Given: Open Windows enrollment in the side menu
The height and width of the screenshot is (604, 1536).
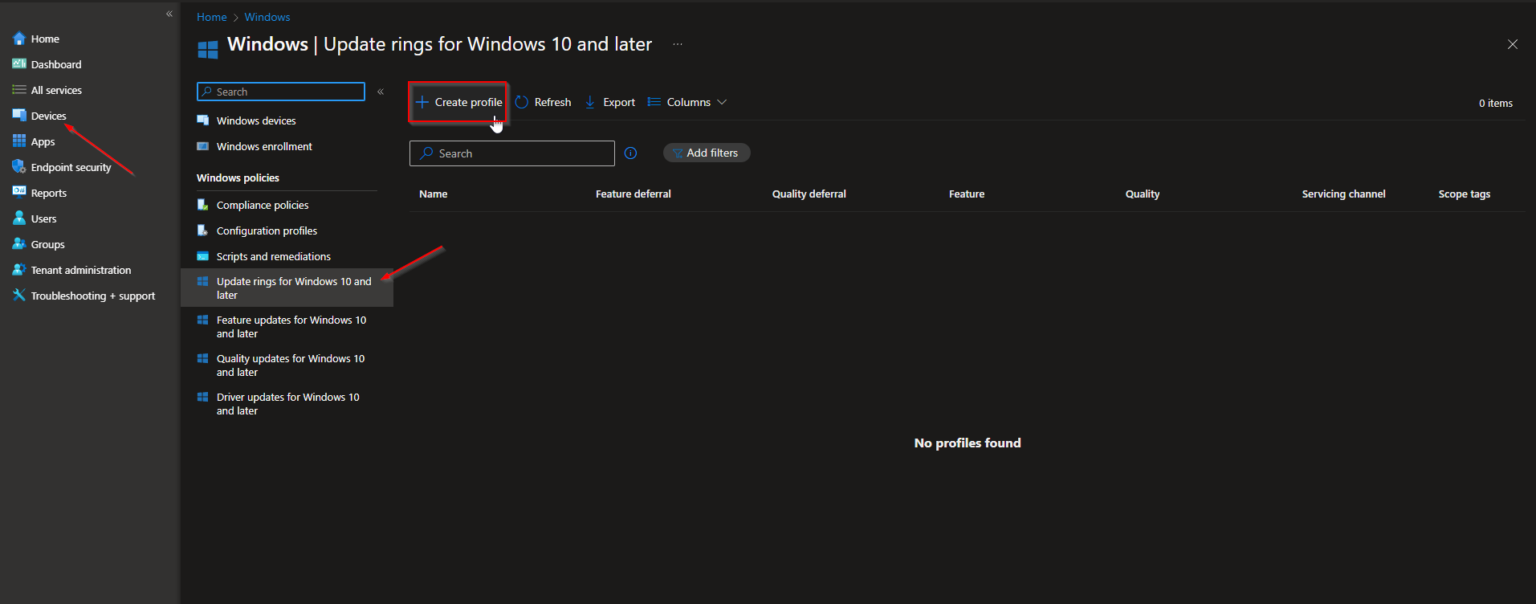Looking at the screenshot, I should tap(264, 147).
